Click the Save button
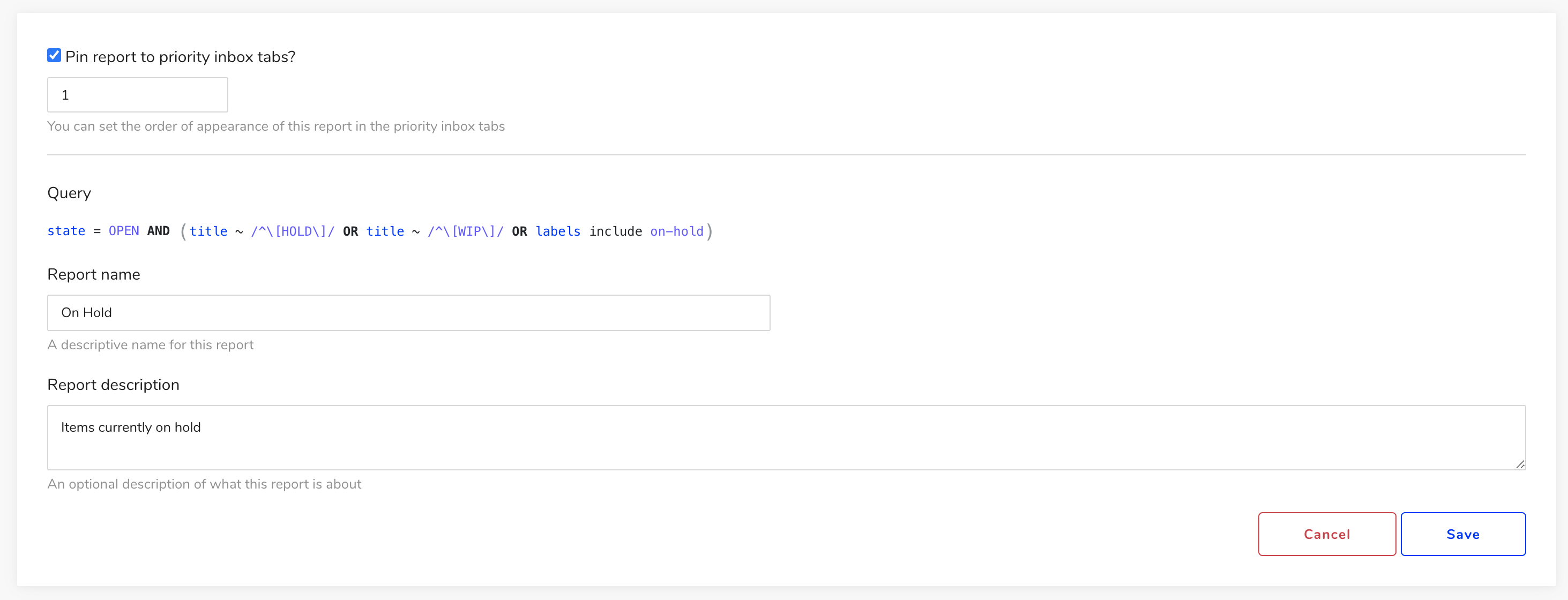The height and width of the screenshot is (600, 1568). tap(1462, 534)
